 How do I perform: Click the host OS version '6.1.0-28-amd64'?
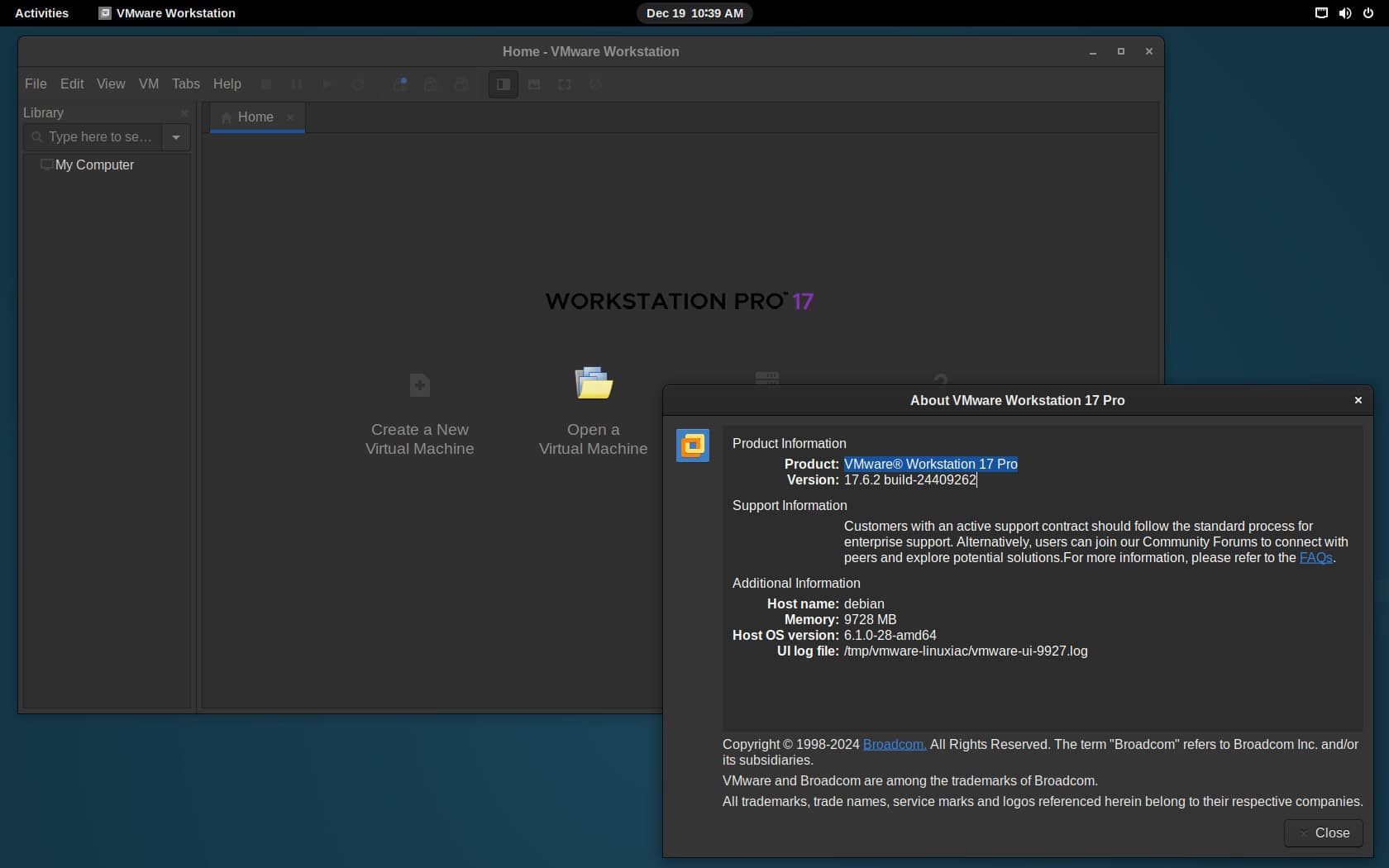pos(890,636)
